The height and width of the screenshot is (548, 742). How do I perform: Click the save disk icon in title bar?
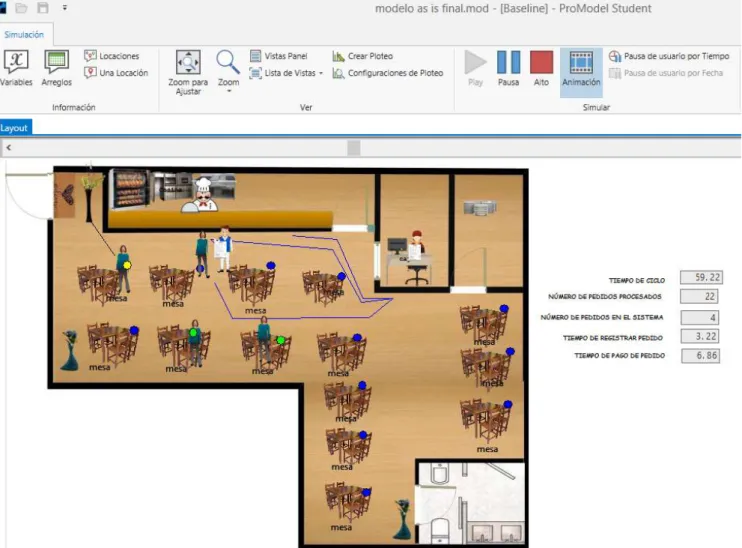43,8
